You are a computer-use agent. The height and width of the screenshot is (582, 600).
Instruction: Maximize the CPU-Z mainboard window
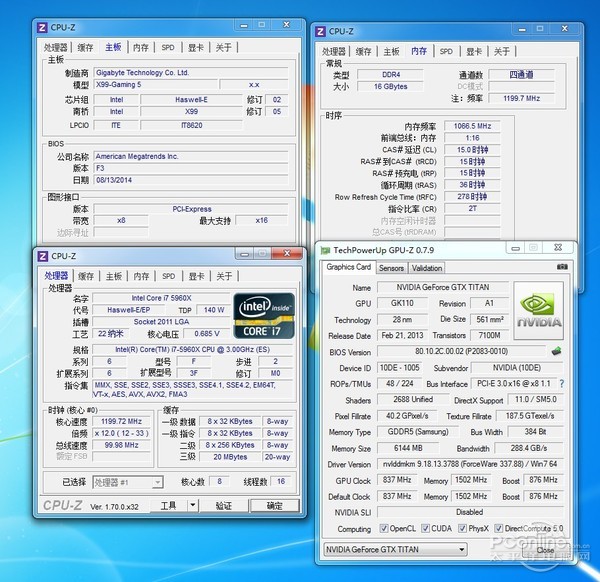pyautogui.click(x=262, y=25)
